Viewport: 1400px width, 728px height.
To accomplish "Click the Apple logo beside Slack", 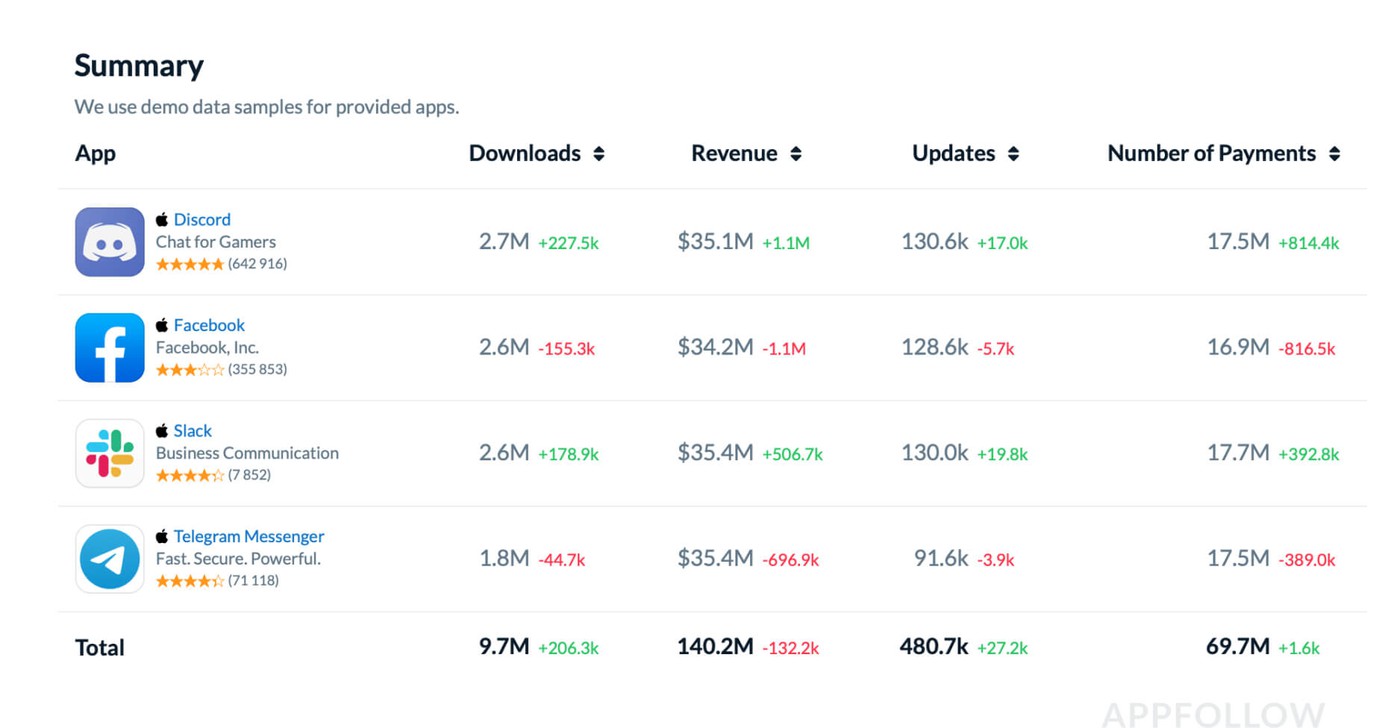I will pos(162,430).
